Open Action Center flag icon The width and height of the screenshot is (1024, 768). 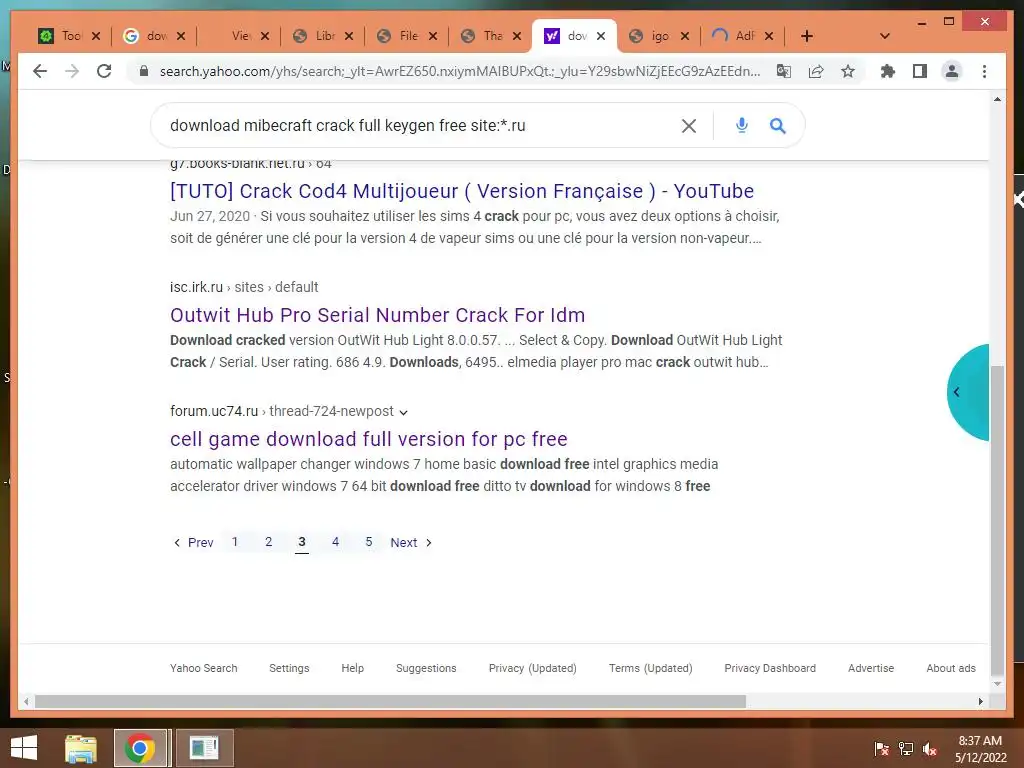[x=881, y=749]
